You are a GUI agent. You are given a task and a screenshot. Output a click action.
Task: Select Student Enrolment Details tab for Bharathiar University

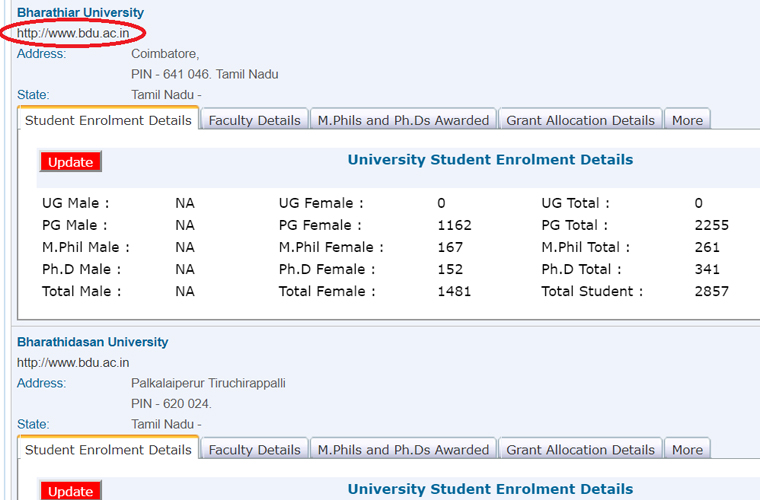[108, 120]
